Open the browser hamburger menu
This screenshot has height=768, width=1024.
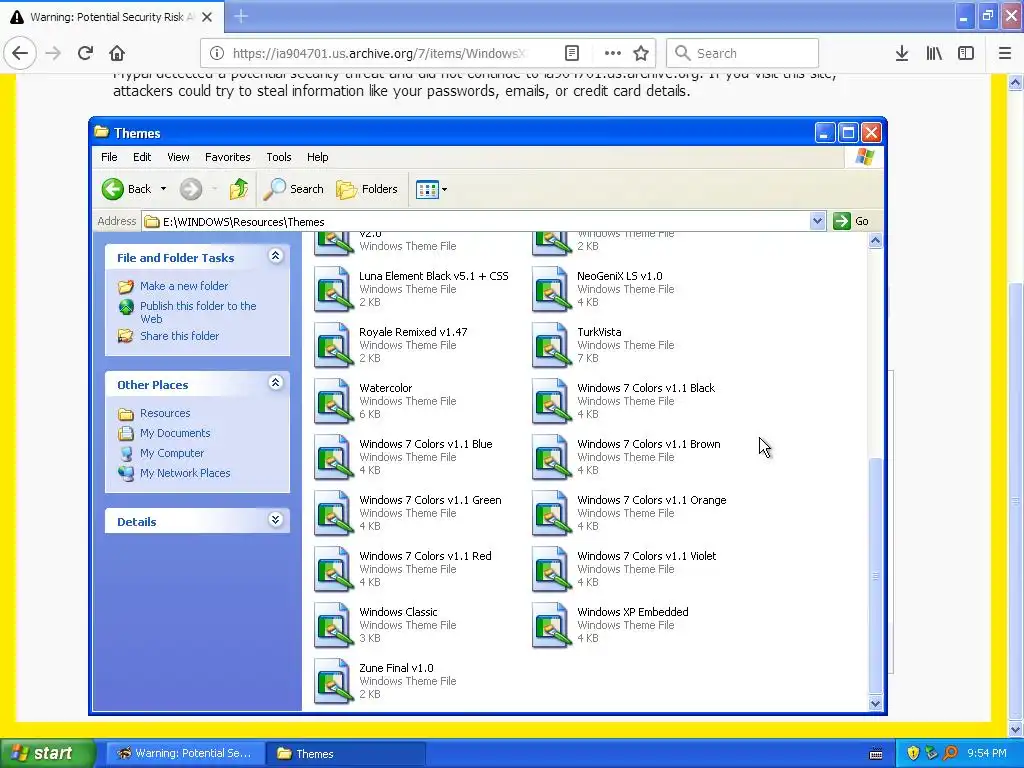1005,53
